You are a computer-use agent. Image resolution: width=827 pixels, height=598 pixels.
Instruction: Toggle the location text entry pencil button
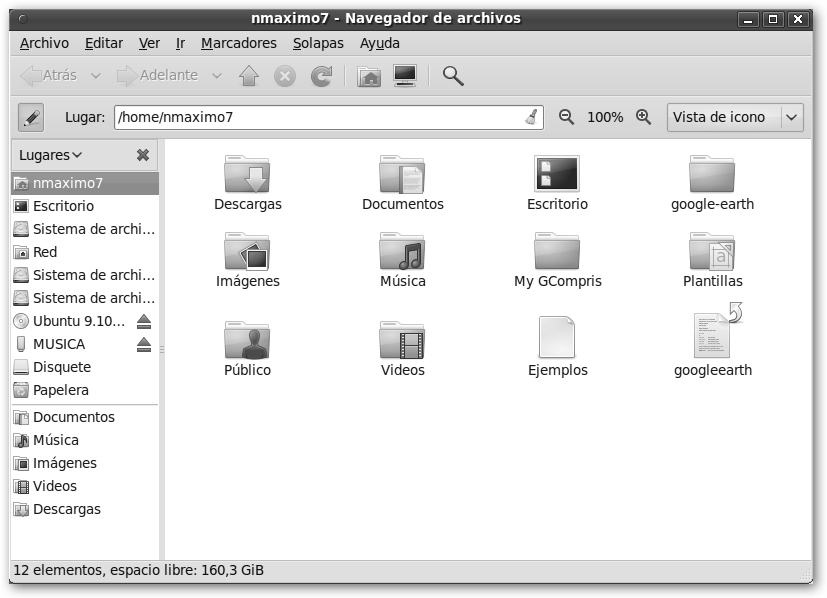tap(31, 117)
